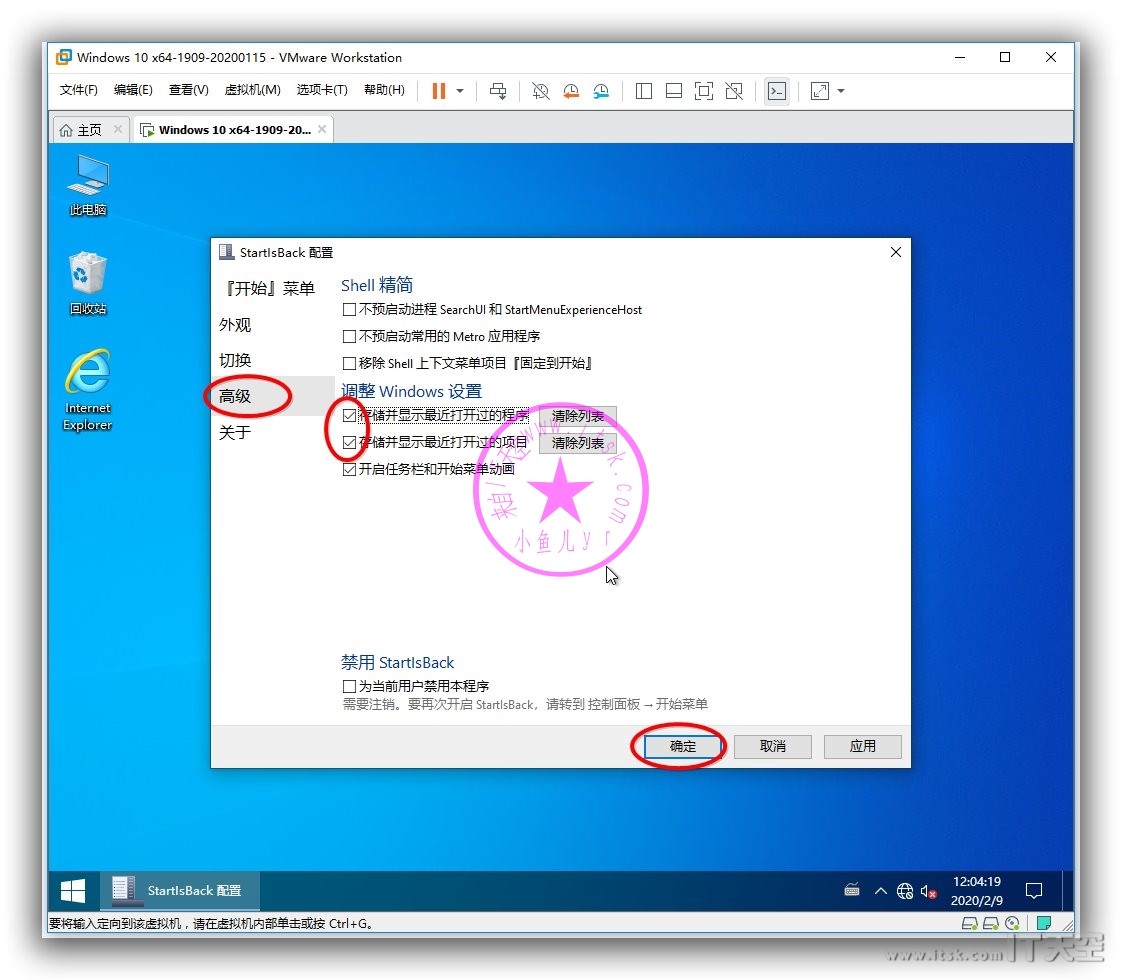Open the 虚拟机(M) menu
This screenshot has width=1122, height=980.
tap(253, 90)
